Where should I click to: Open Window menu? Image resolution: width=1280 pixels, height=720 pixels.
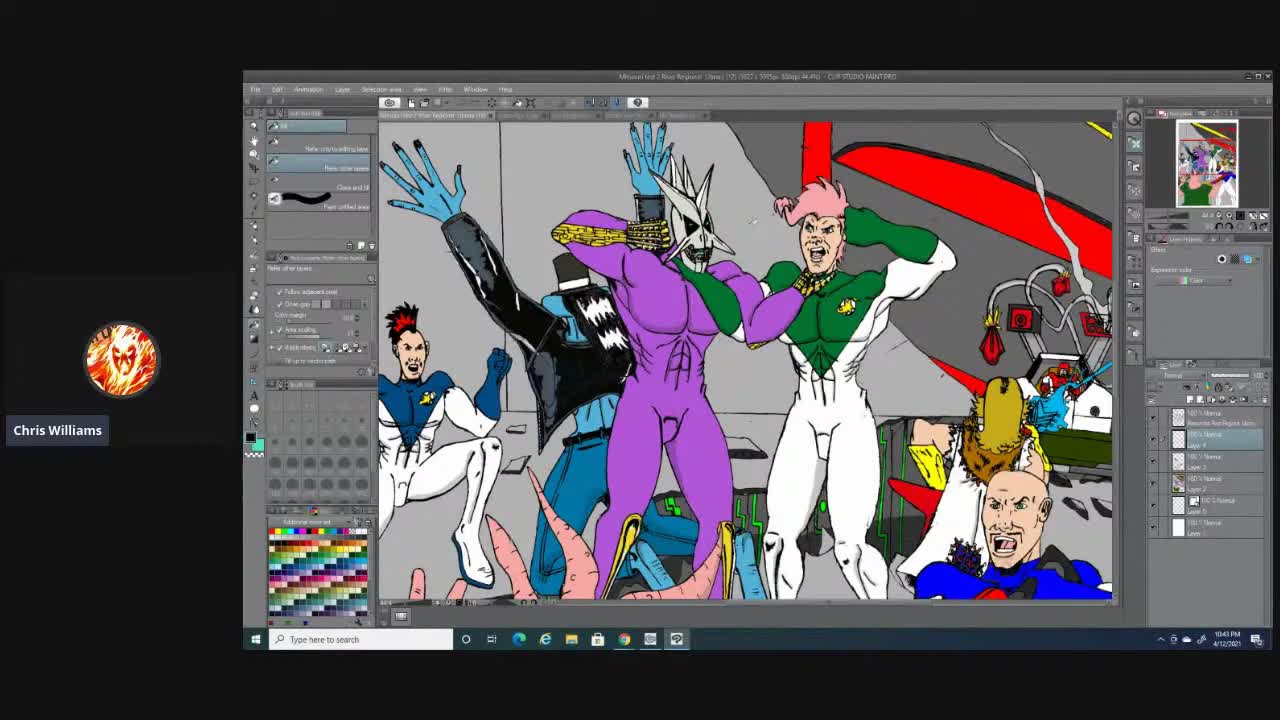(x=476, y=89)
